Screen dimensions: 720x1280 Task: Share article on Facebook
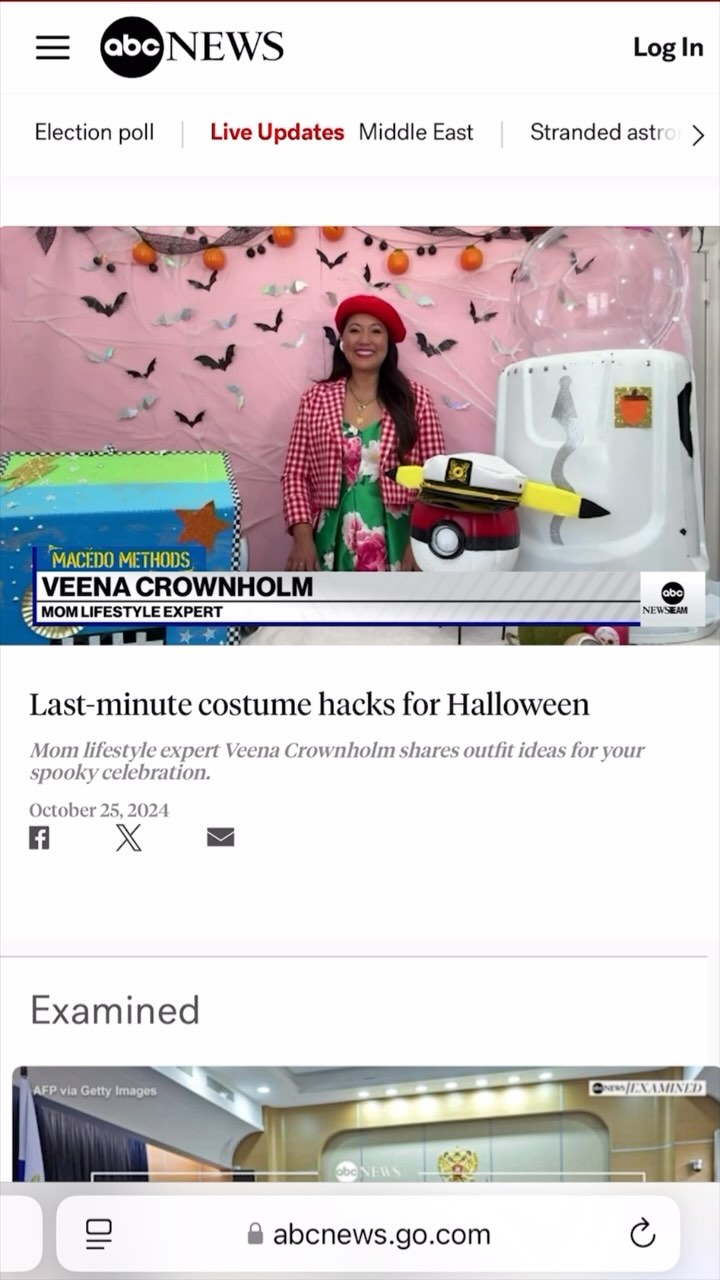click(39, 838)
